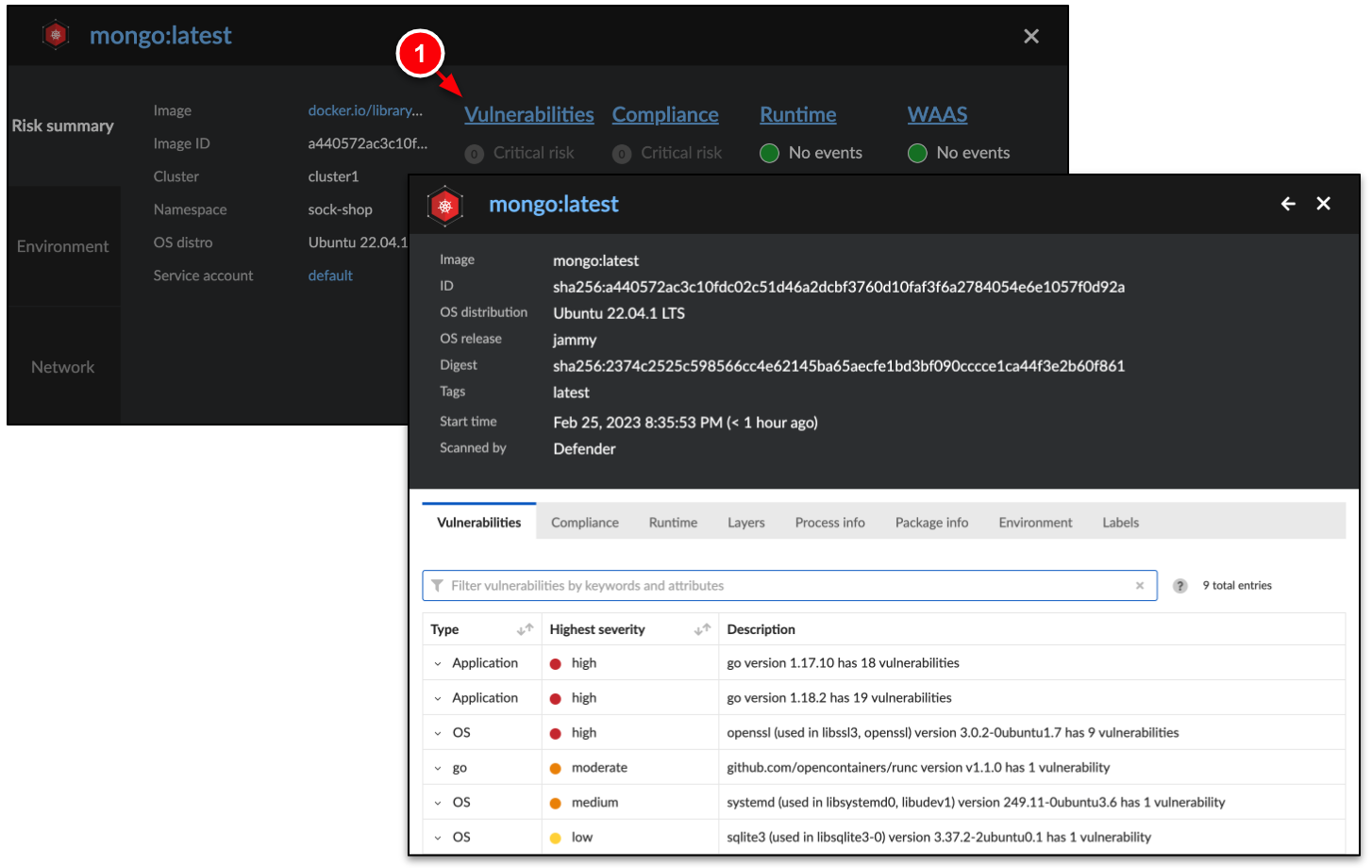The height and width of the screenshot is (868, 1372).
Task: Click the 'sock-shop' namespace value
Action: click(341, 209)
